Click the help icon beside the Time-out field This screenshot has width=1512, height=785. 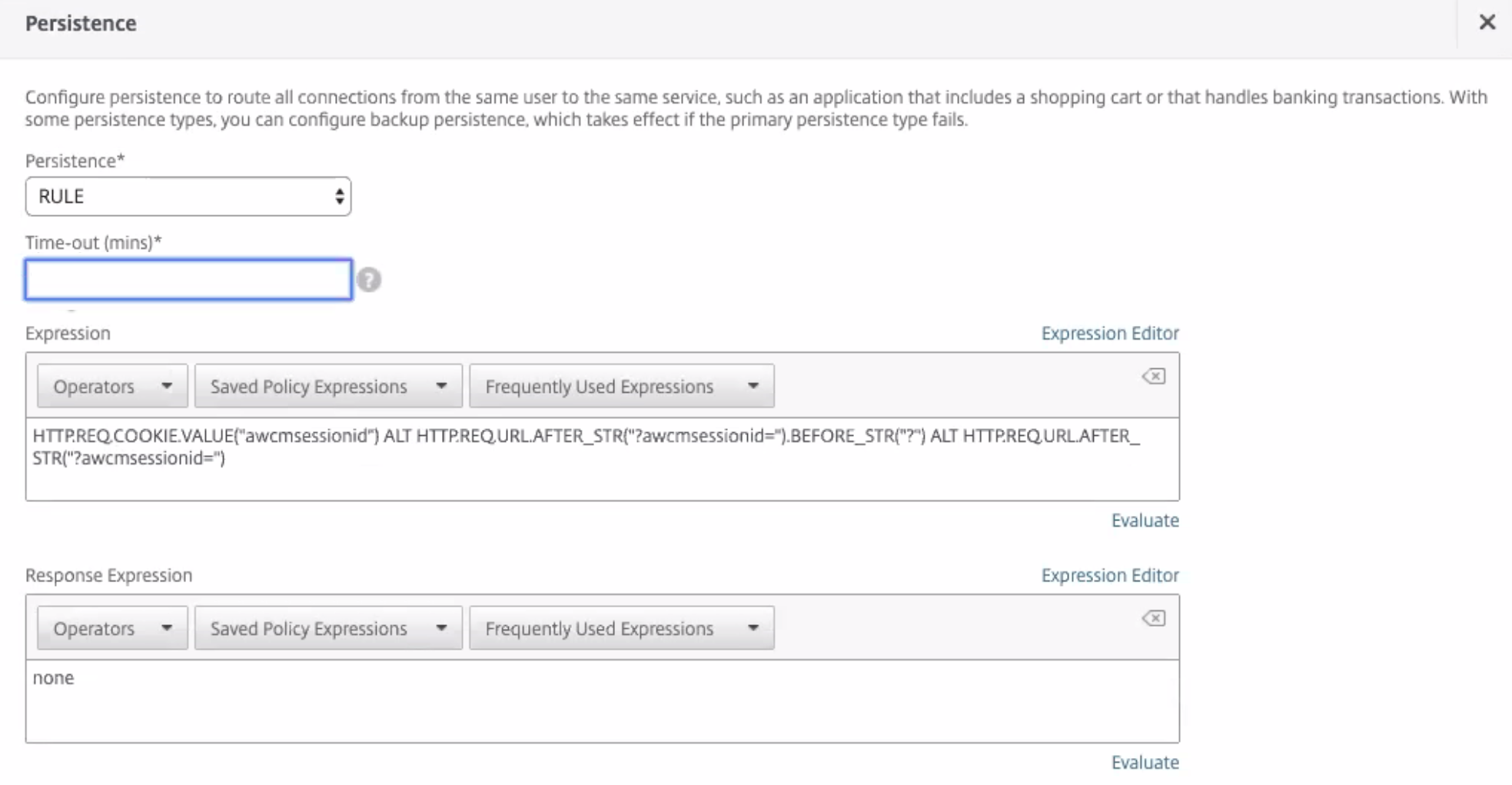point(370,280)
